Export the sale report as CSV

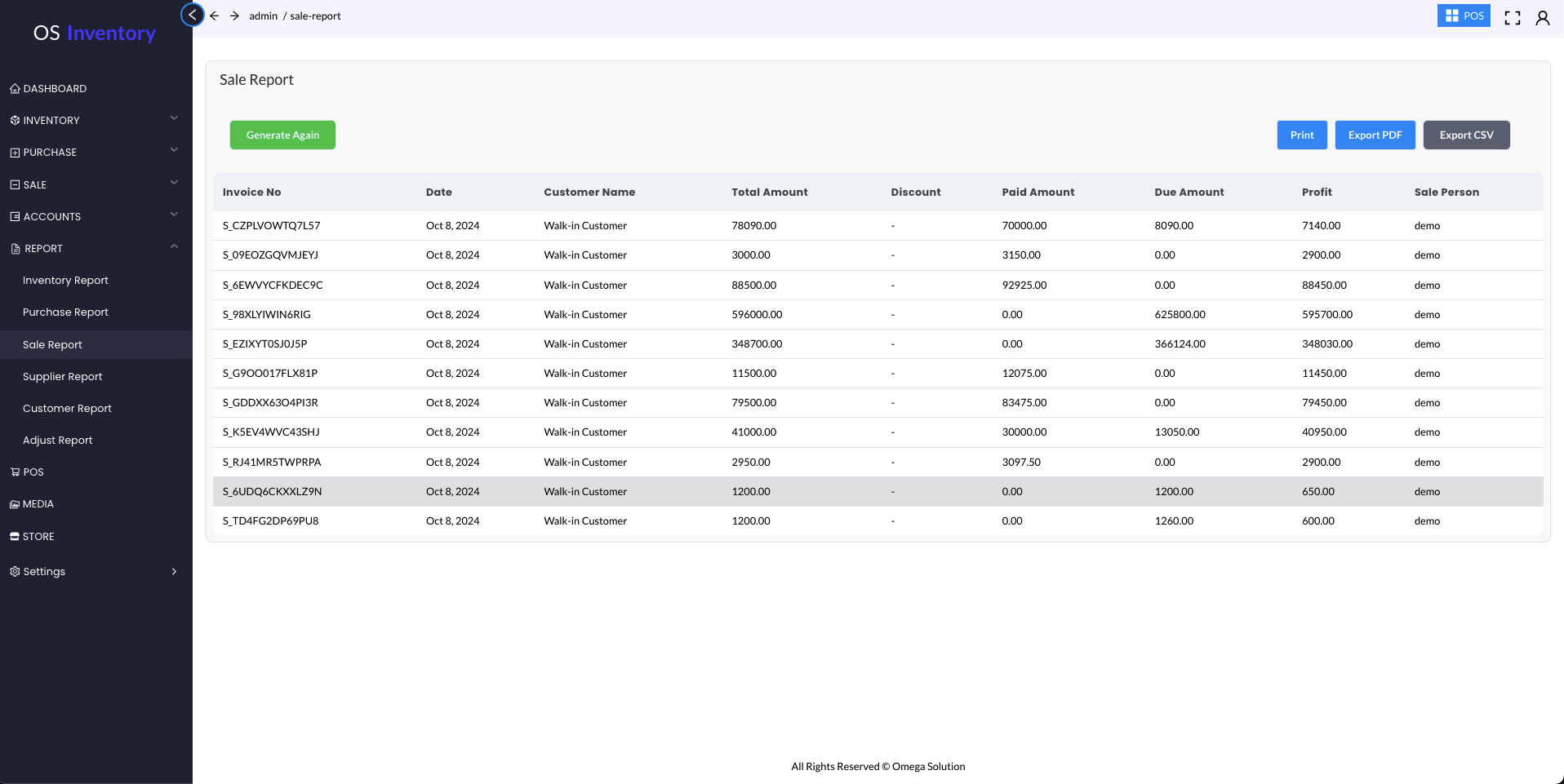(x=1466, y=135)
